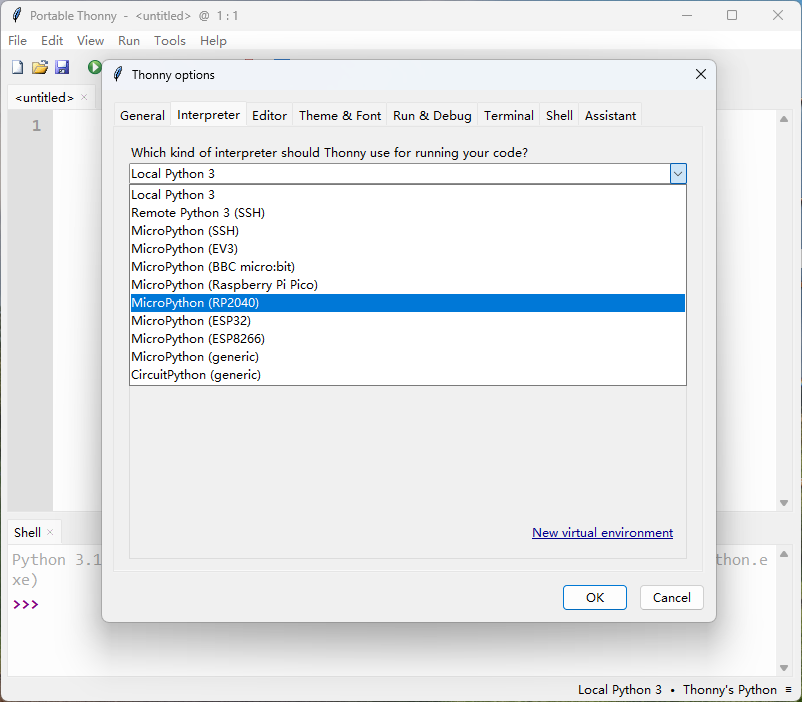Switch to the Editor tab
The image size is (802, 702).
270,116
